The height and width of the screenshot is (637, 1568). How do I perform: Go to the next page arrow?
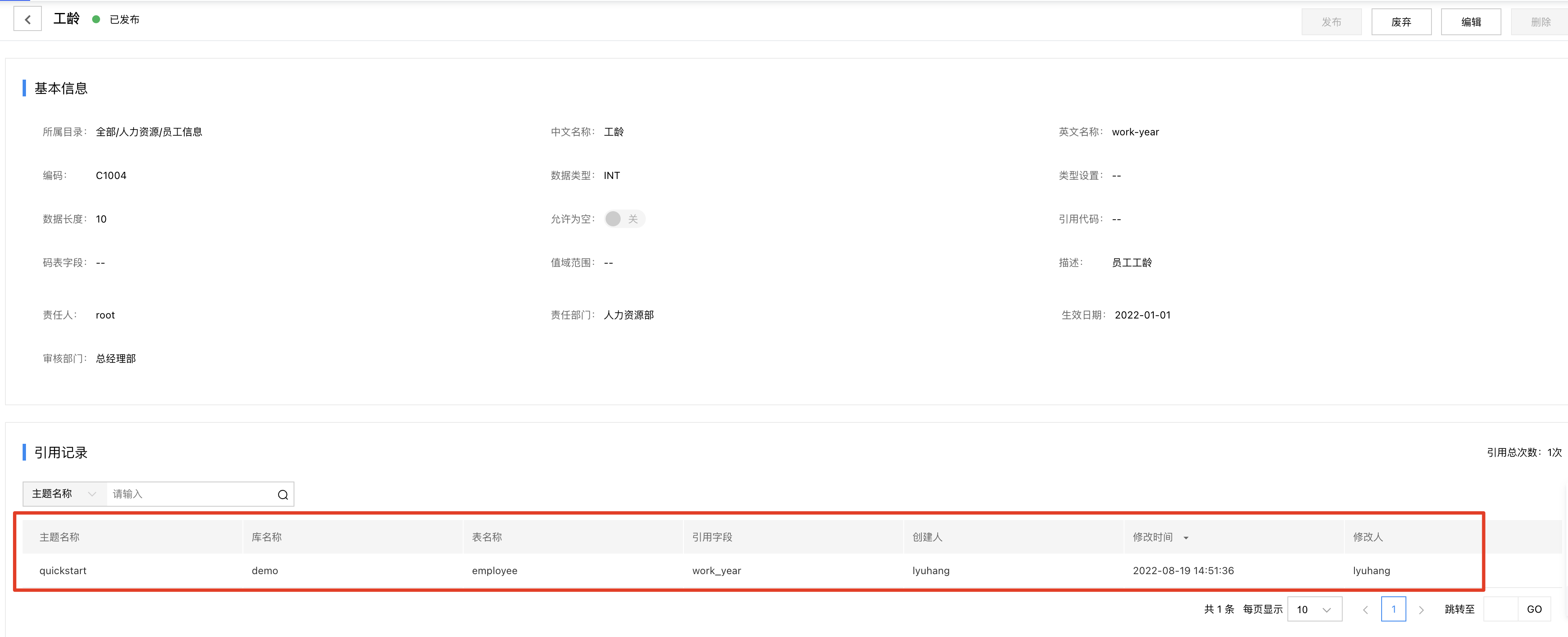point(1421,609)
